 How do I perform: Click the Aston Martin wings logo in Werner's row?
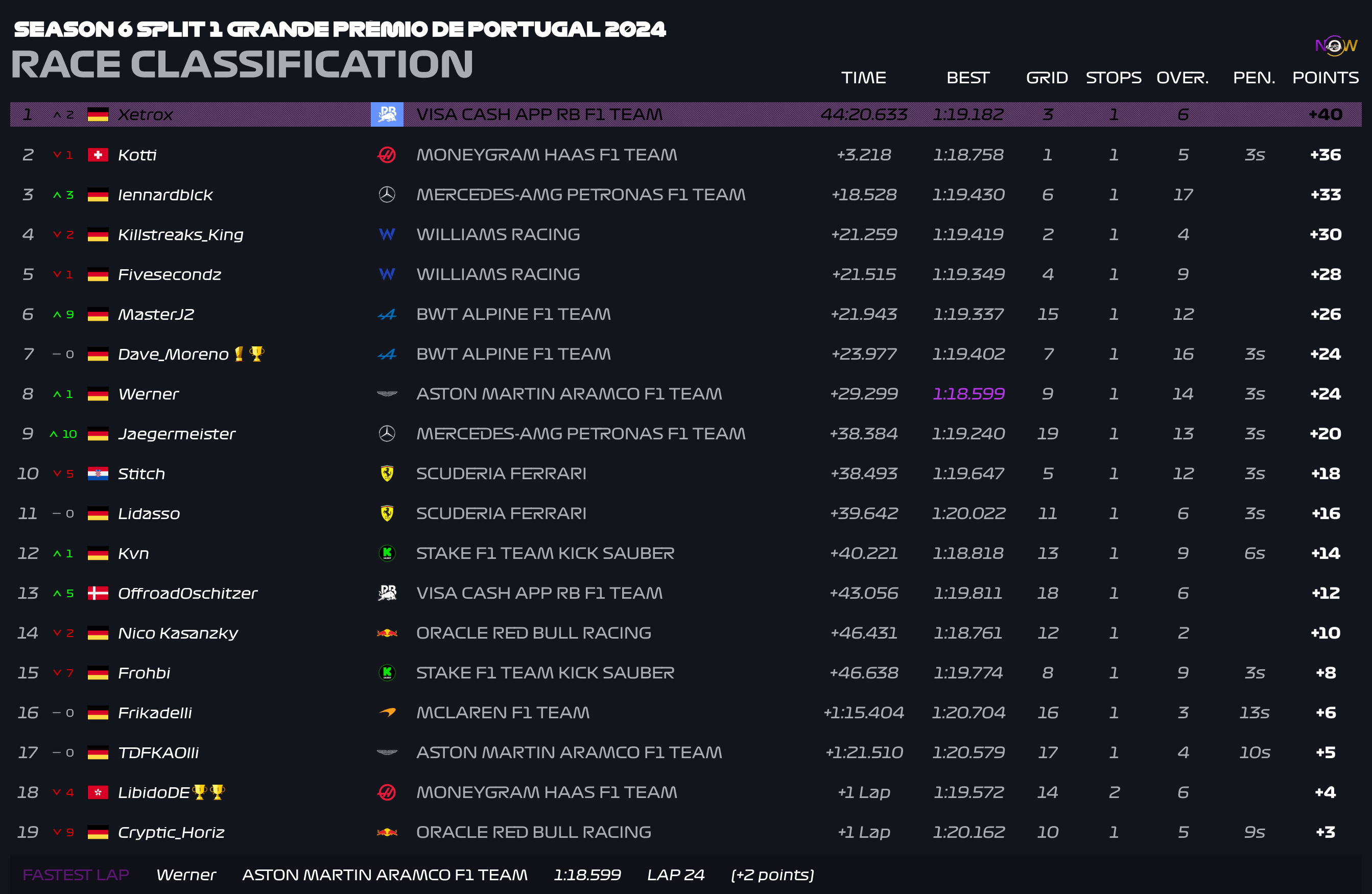pos(387,394)
